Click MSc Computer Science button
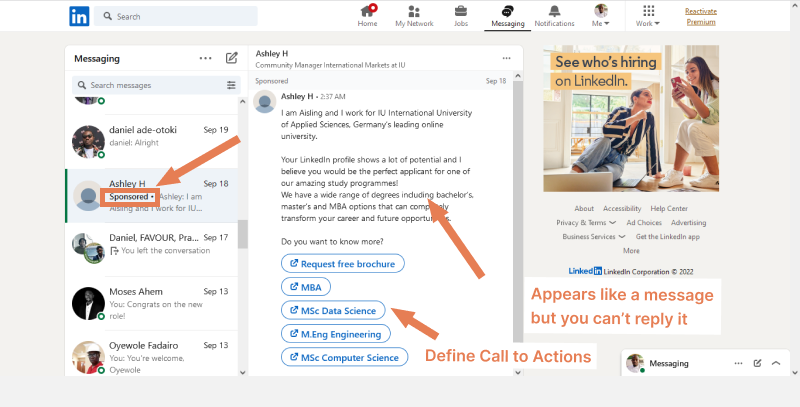This screenshot has width=800, height=407. tap(344, 357)
